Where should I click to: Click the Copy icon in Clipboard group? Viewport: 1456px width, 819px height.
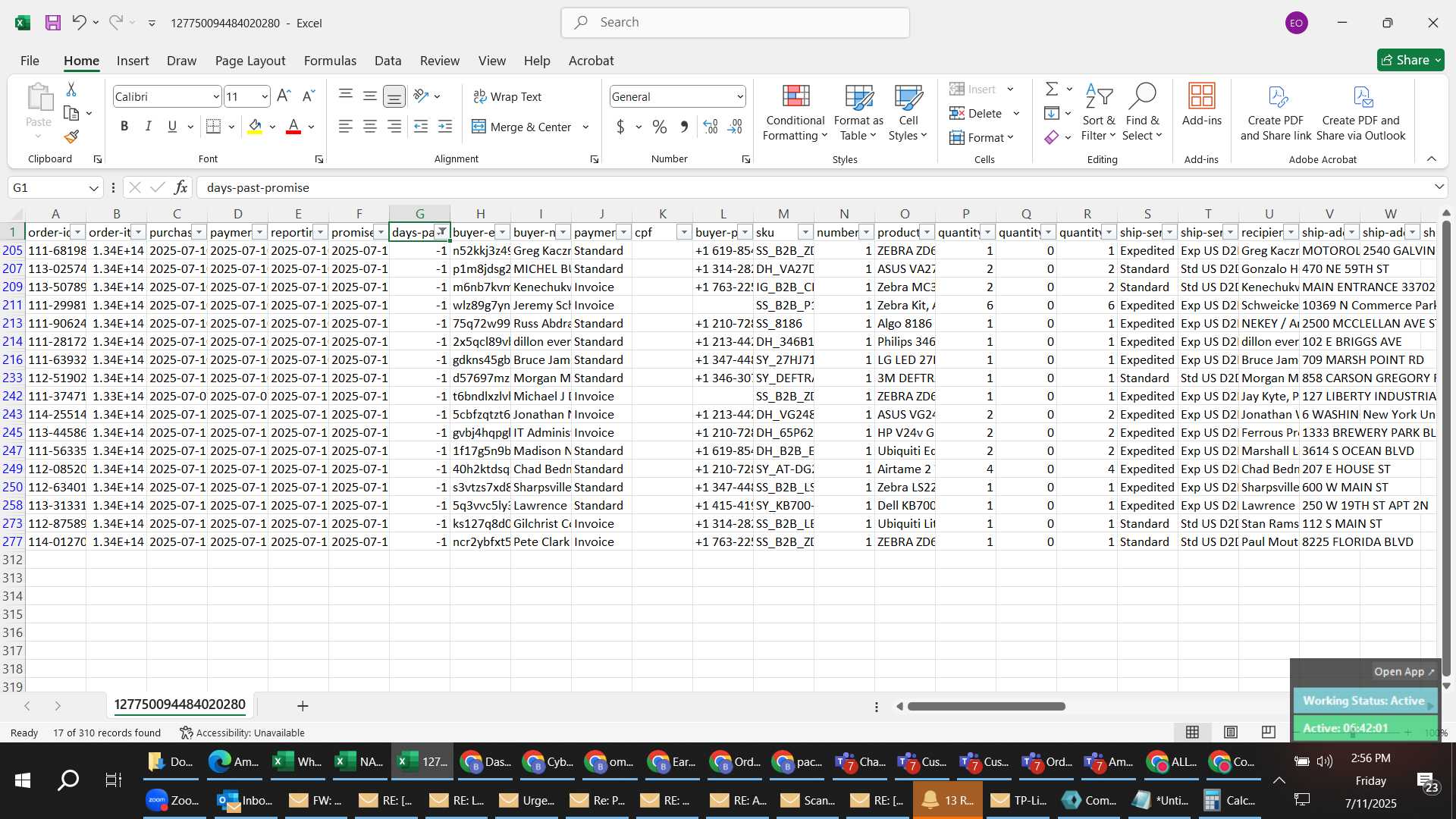(71, 113)
